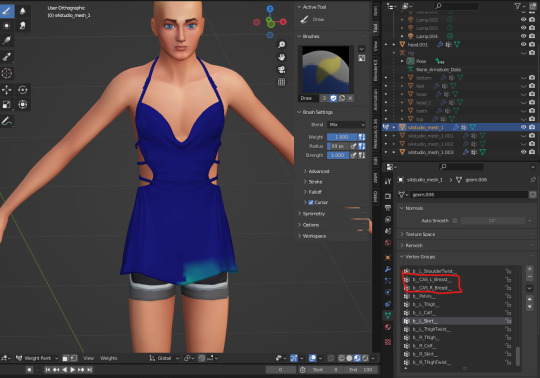Toggle visibility eye for s4studio_mesh_1.003
Viewport: 540px width, 378px height.
point(523,152)
